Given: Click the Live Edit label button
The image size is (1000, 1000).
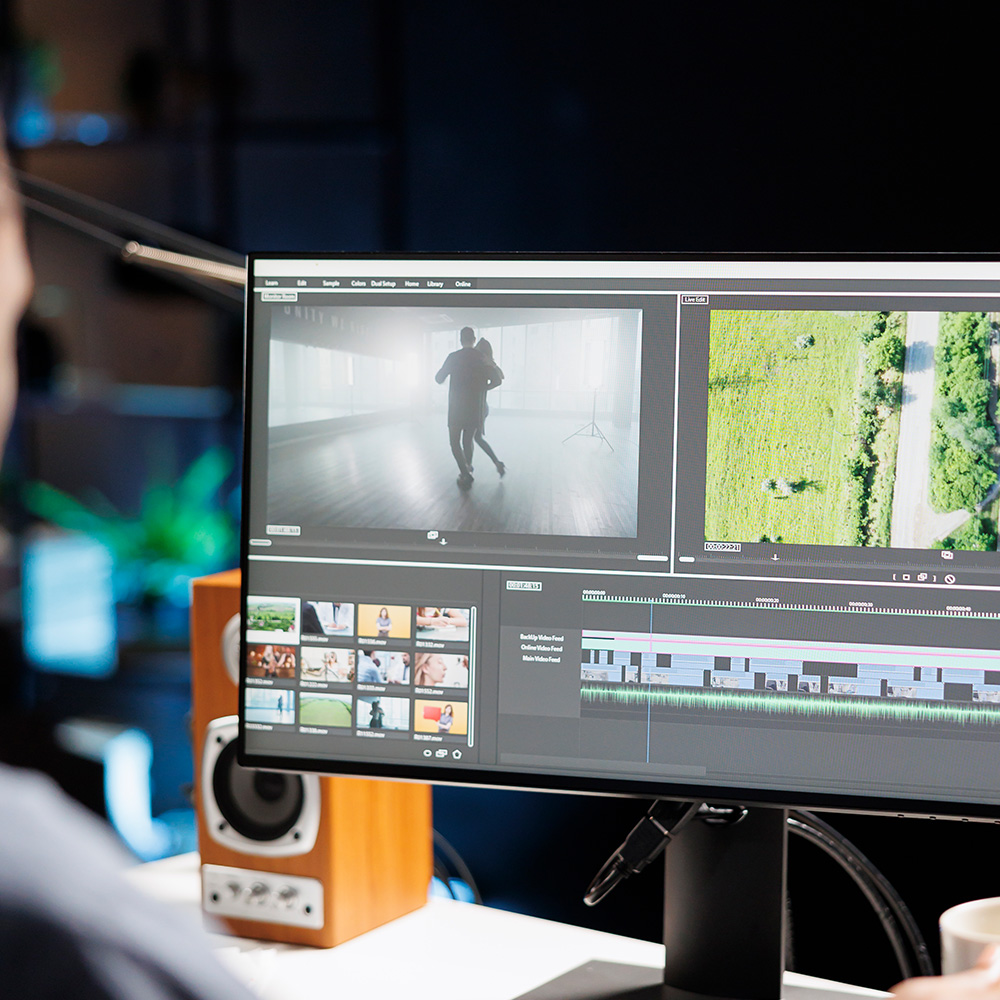Looking at the screenshot, I should pos(695,299).
